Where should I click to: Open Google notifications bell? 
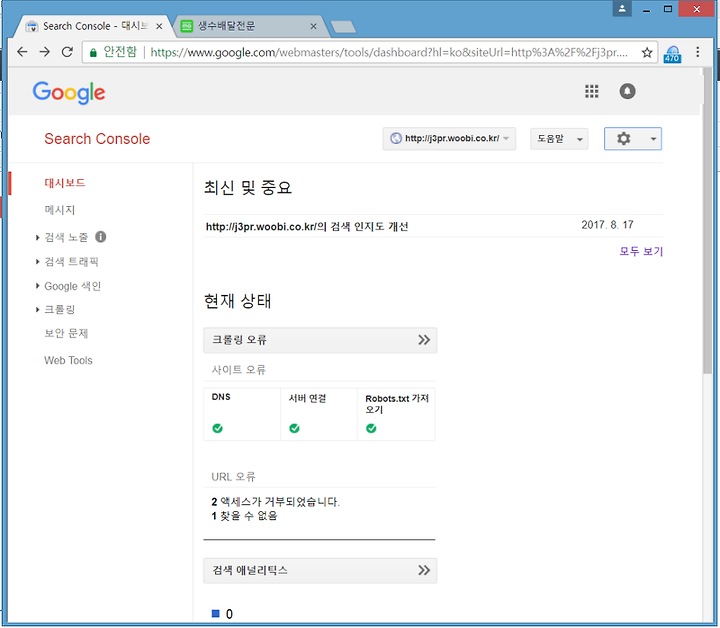(x=627, y=91)
